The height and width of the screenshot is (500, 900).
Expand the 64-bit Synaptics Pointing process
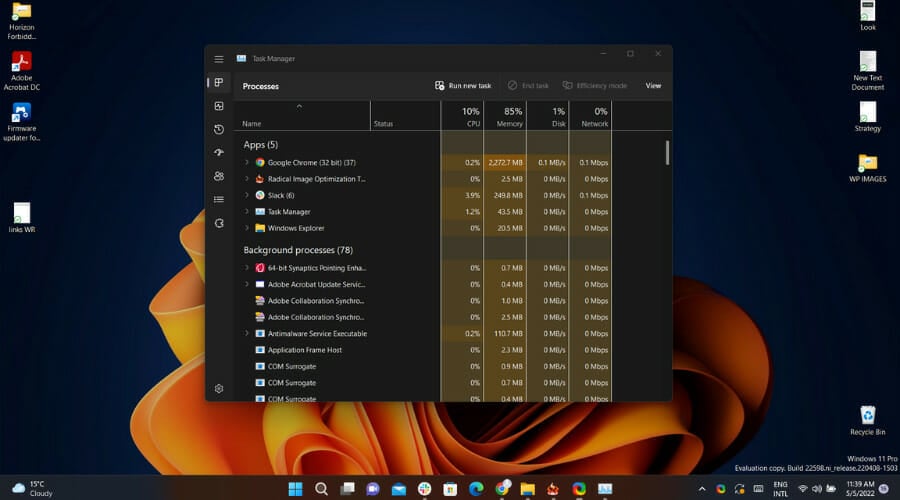point(247,268)
